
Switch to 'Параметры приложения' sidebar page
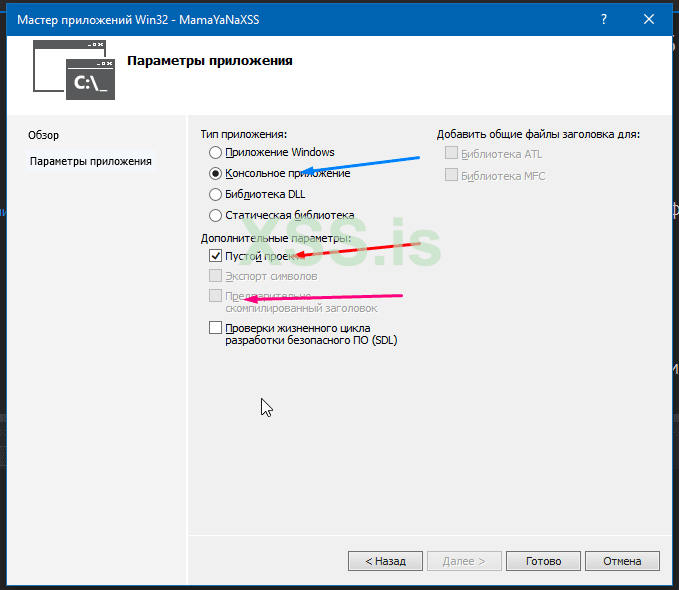(x=91, y=161)
